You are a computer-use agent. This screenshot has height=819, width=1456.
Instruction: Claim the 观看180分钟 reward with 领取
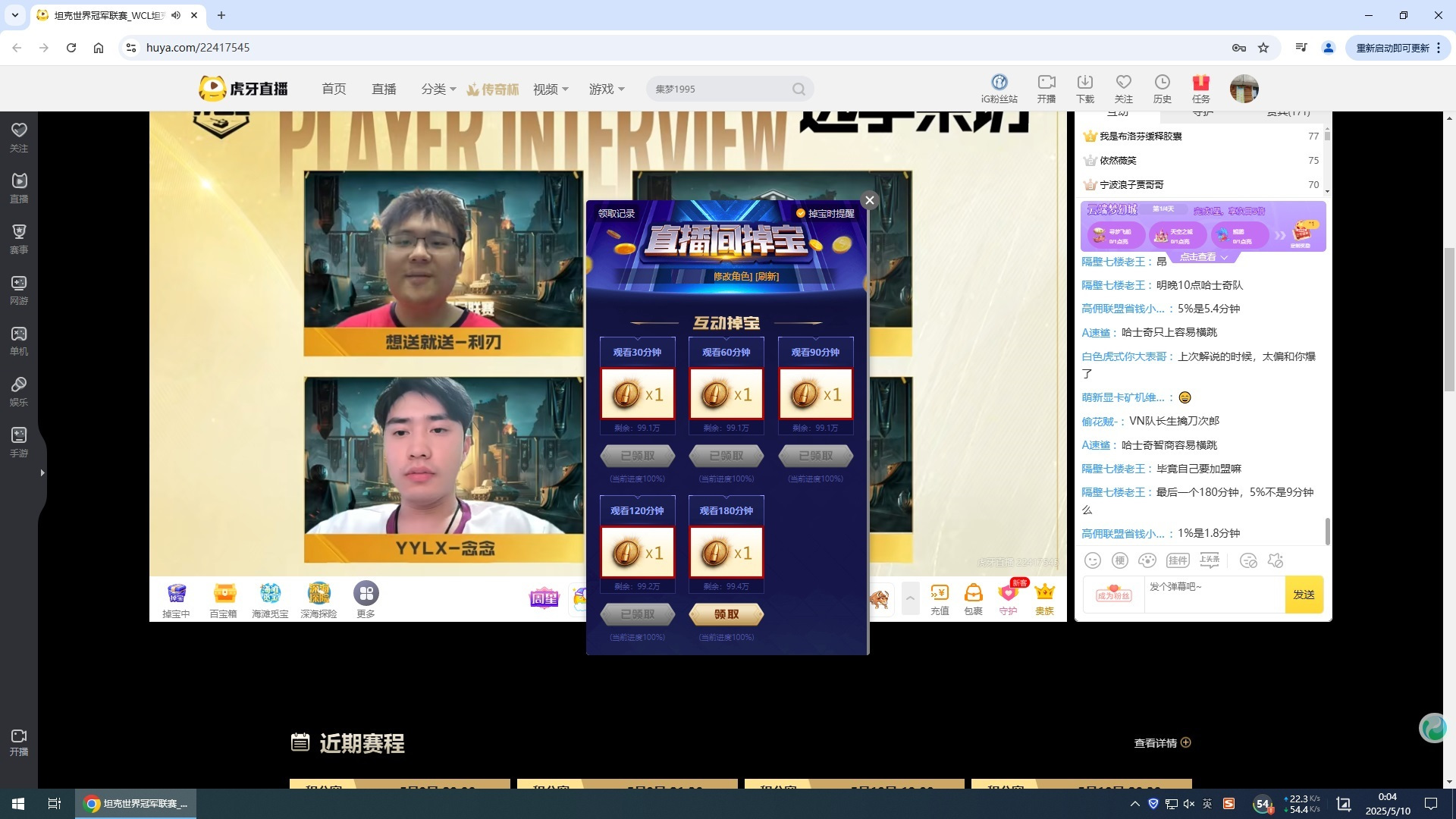726,614
